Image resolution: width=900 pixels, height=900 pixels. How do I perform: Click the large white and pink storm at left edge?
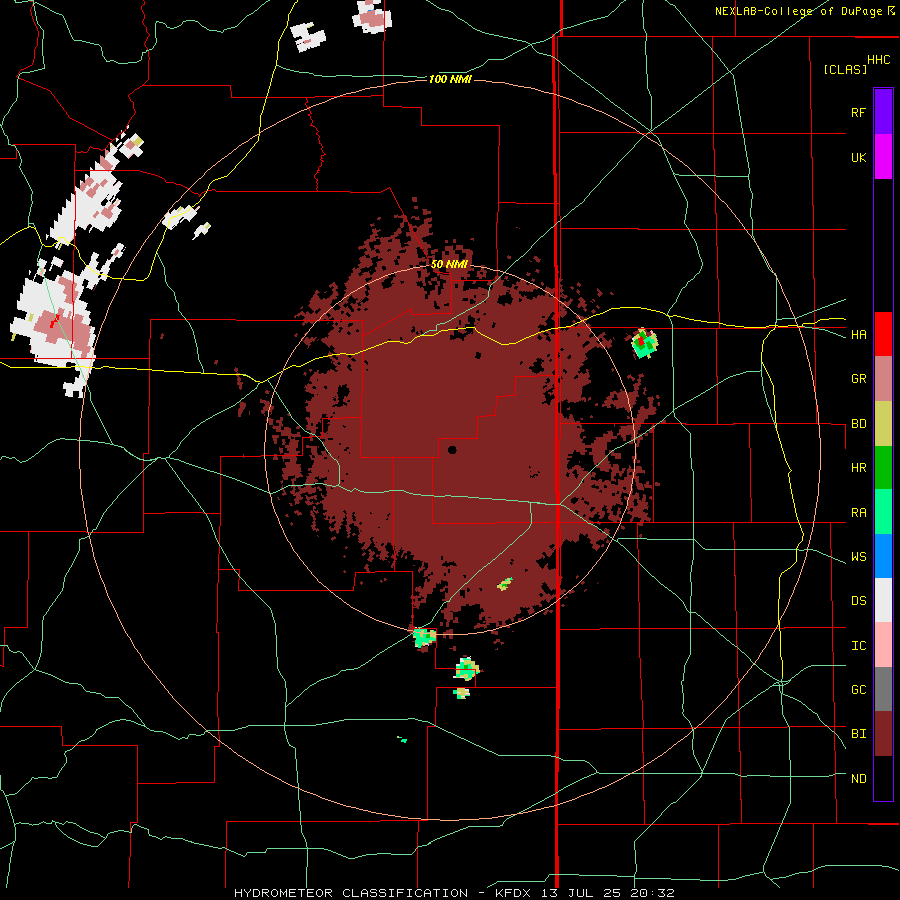(x=55, y=321)
